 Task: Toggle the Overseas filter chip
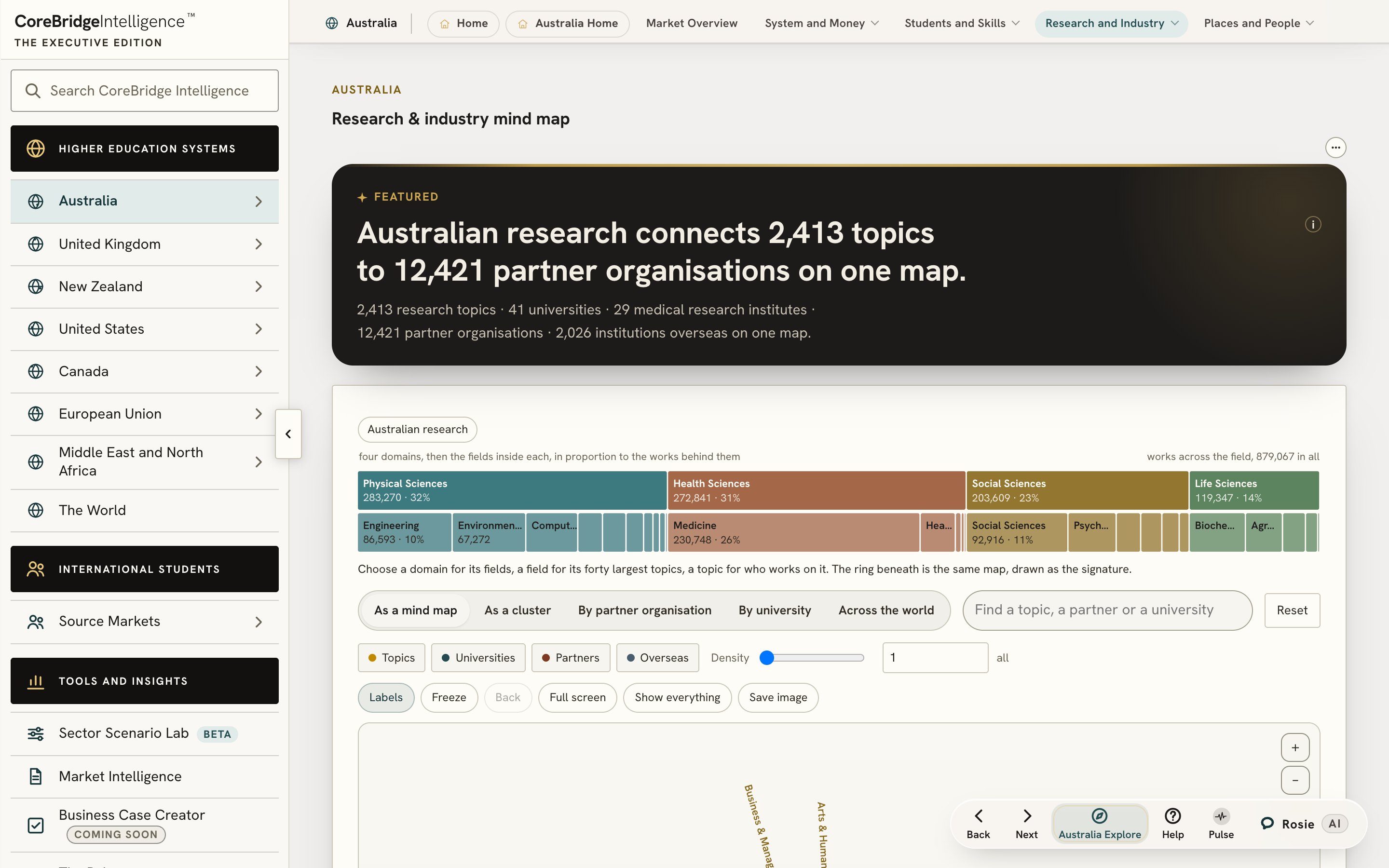658,658
